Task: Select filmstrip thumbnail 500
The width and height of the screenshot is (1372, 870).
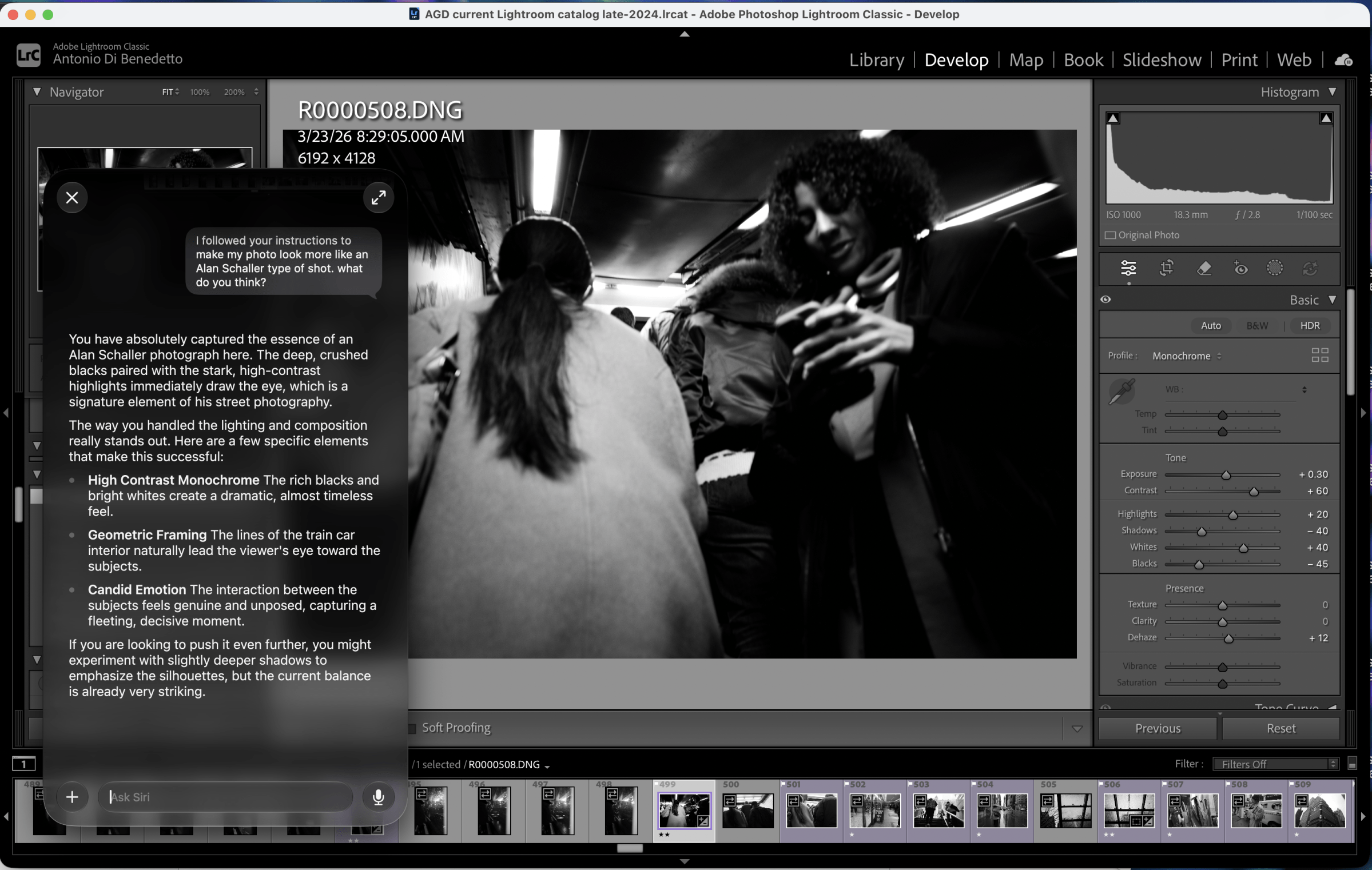Action: pyautogui.click(x=747, y=810)
